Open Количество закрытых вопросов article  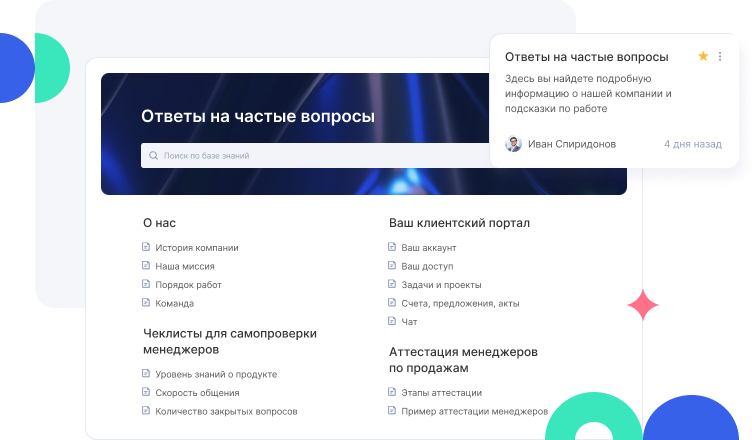[226, 411]
